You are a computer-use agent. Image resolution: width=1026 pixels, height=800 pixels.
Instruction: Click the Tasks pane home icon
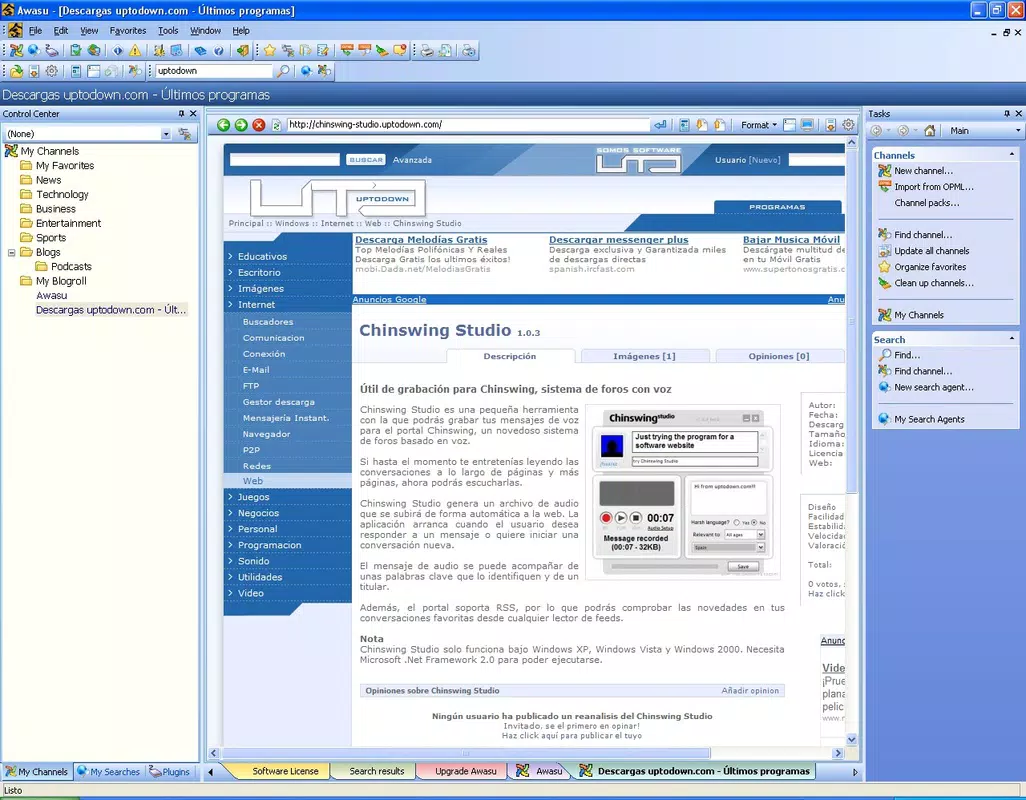[930, 131]
